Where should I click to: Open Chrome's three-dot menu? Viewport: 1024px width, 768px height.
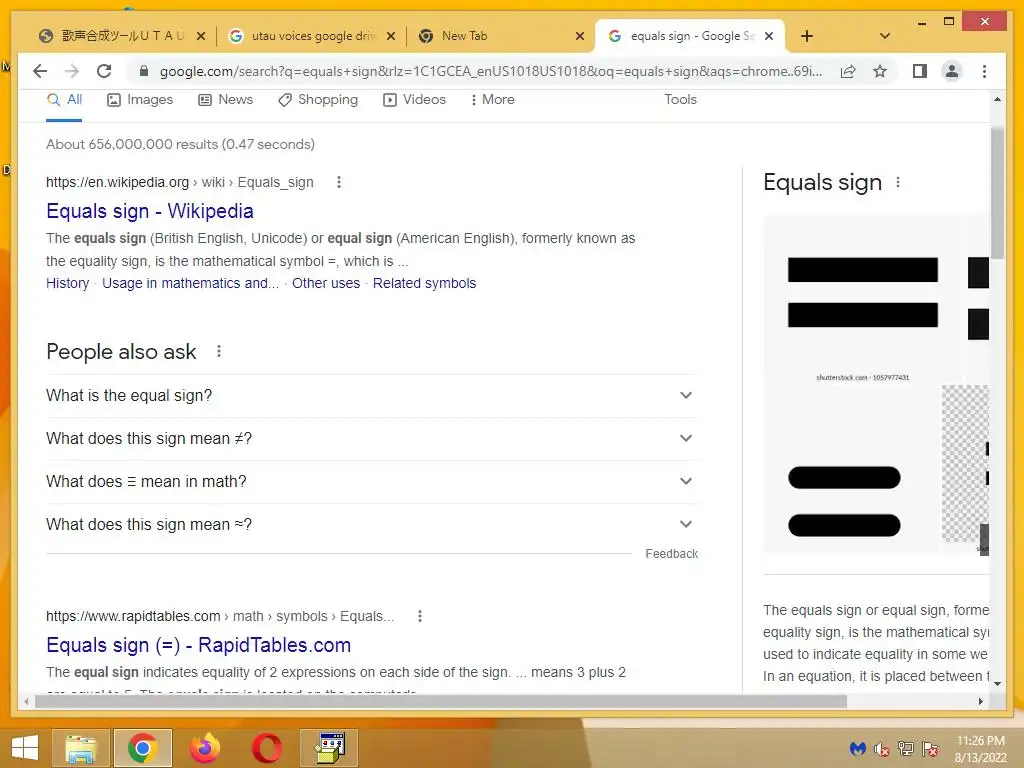[984, 71]
